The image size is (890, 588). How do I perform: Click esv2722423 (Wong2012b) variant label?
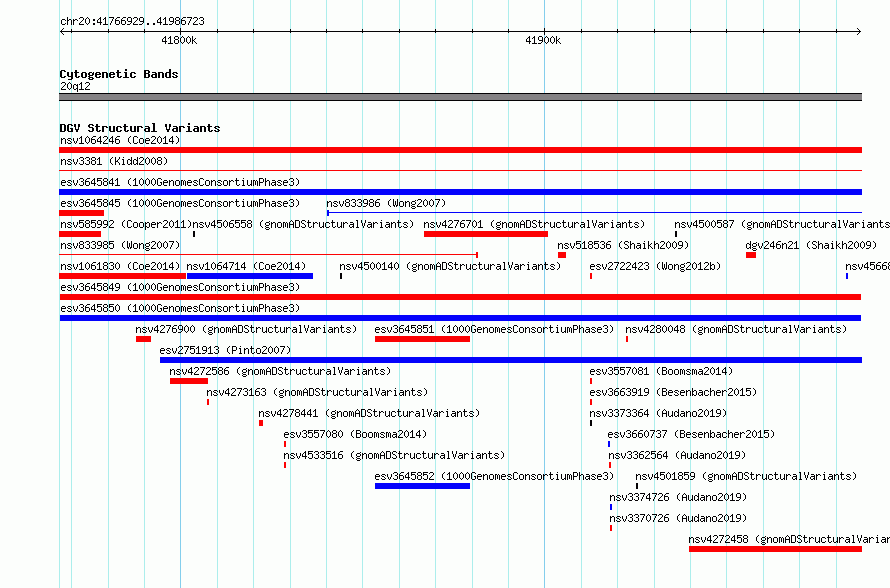(655, 266)
